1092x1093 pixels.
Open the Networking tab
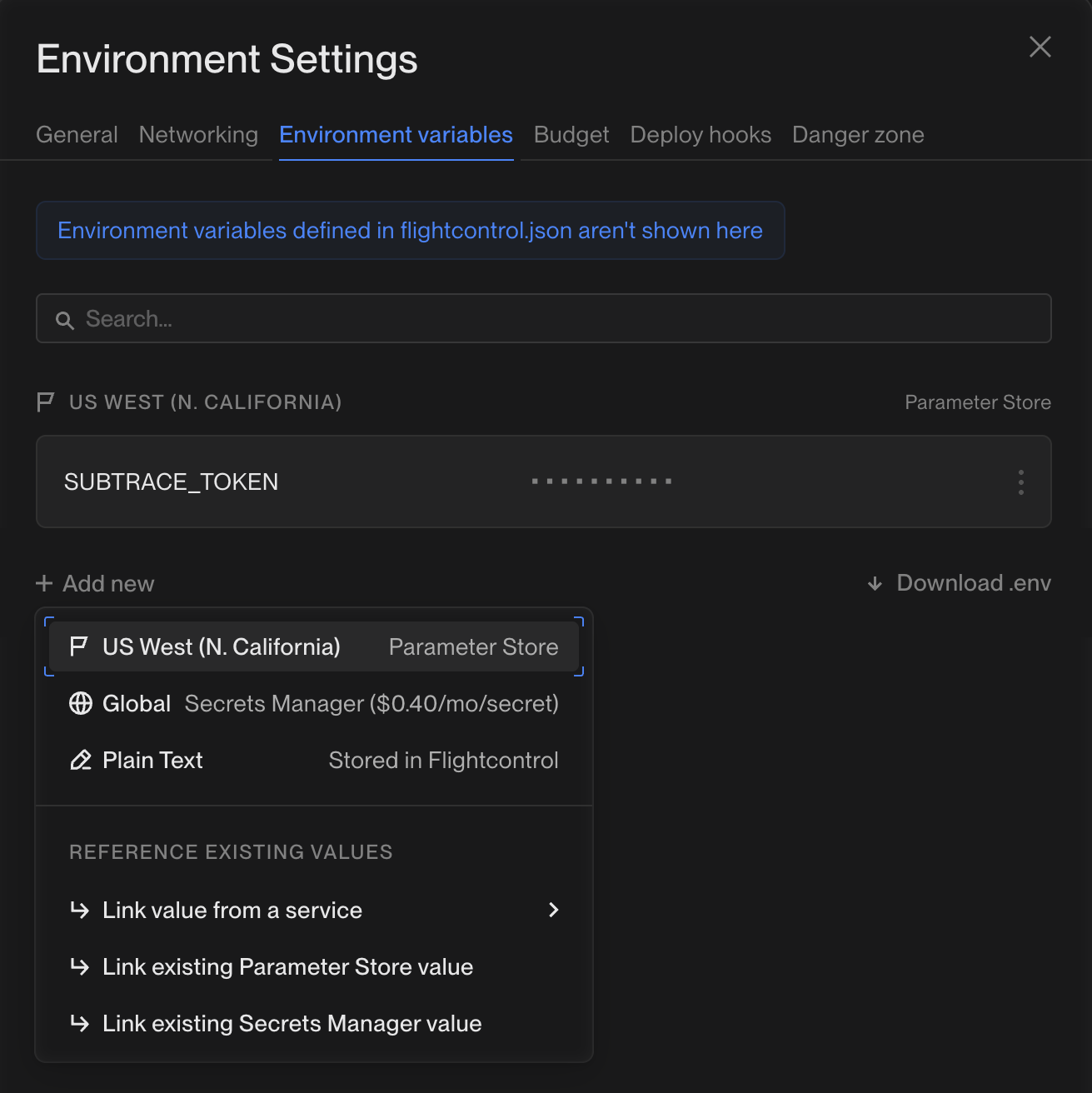click(198, 135)
